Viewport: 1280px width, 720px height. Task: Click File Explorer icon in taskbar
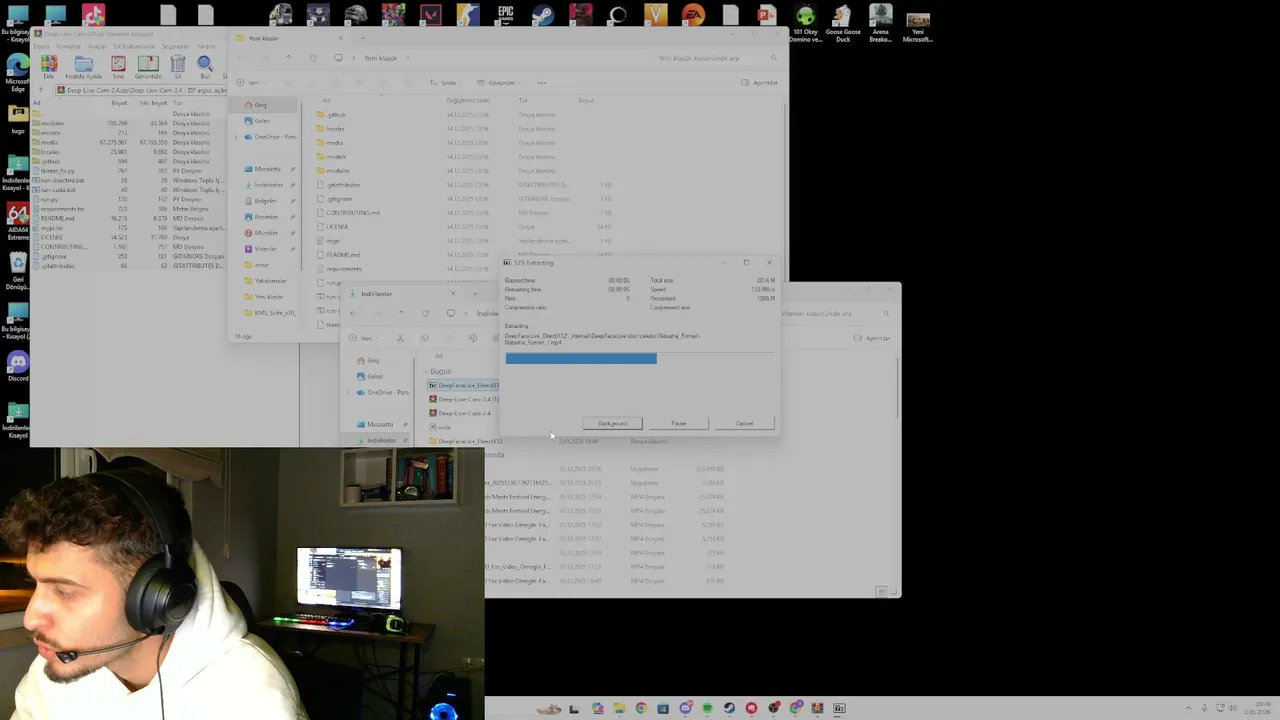(619, 708)
